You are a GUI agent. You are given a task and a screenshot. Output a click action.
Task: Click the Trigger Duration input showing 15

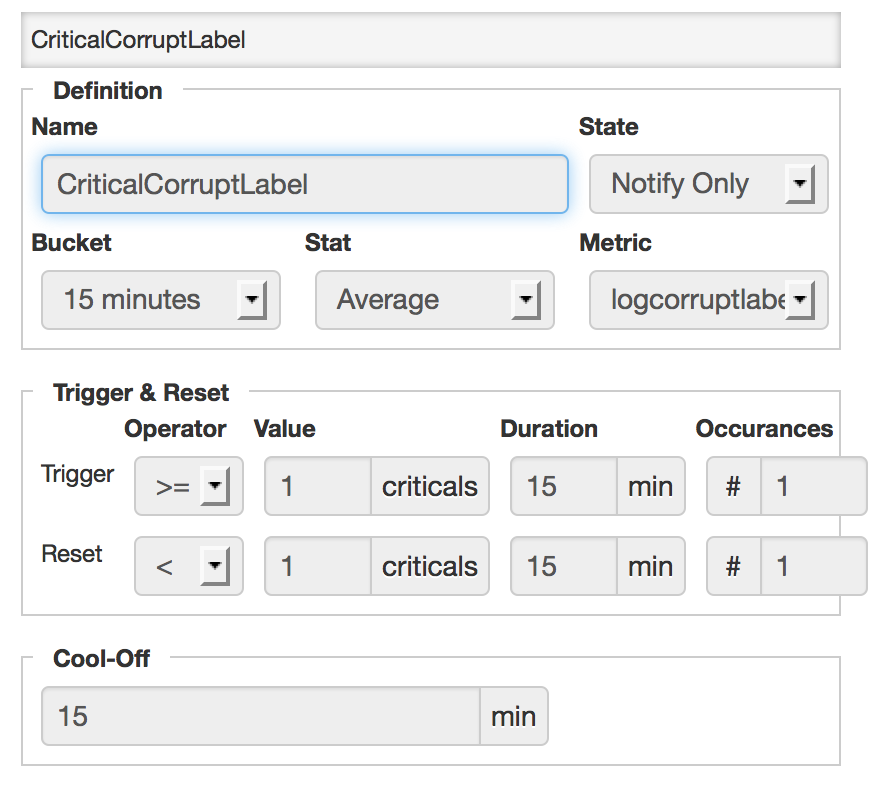click(x=560, y=486)
